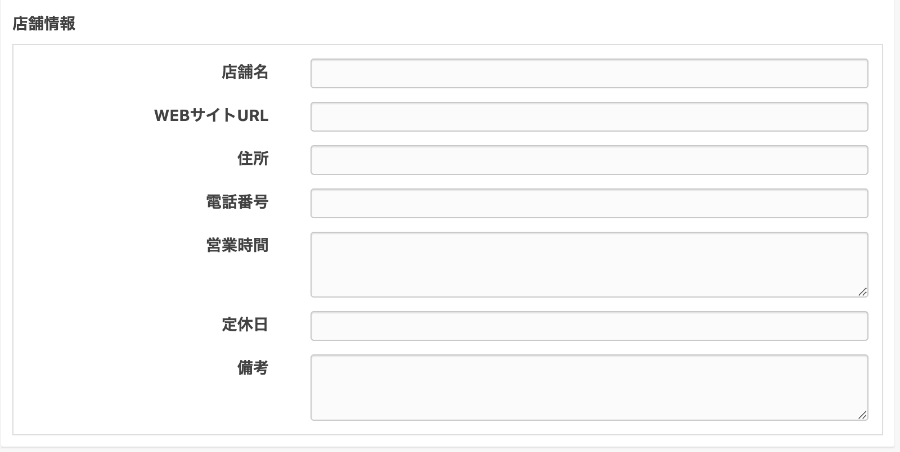Focus the WEBサイトURL input box
The image size is (900, 452).
click(589, 117)
